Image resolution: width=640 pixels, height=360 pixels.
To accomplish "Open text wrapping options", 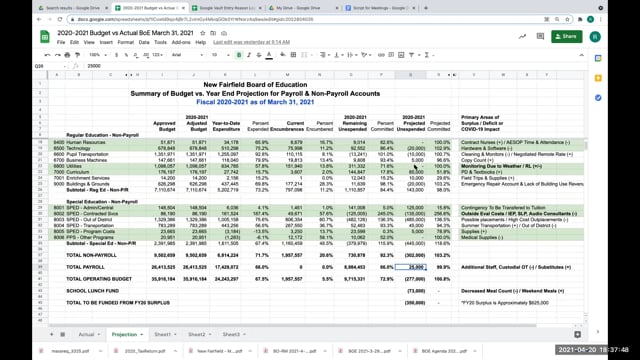I will pos(351,55).
